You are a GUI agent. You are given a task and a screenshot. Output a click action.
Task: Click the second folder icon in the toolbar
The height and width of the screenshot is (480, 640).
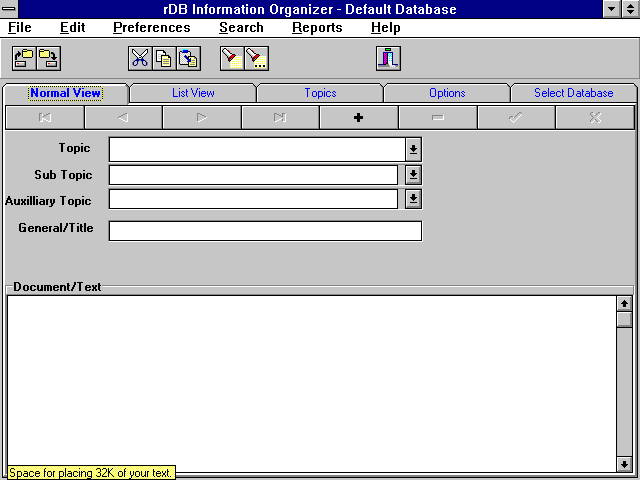[x=47, y=58]
